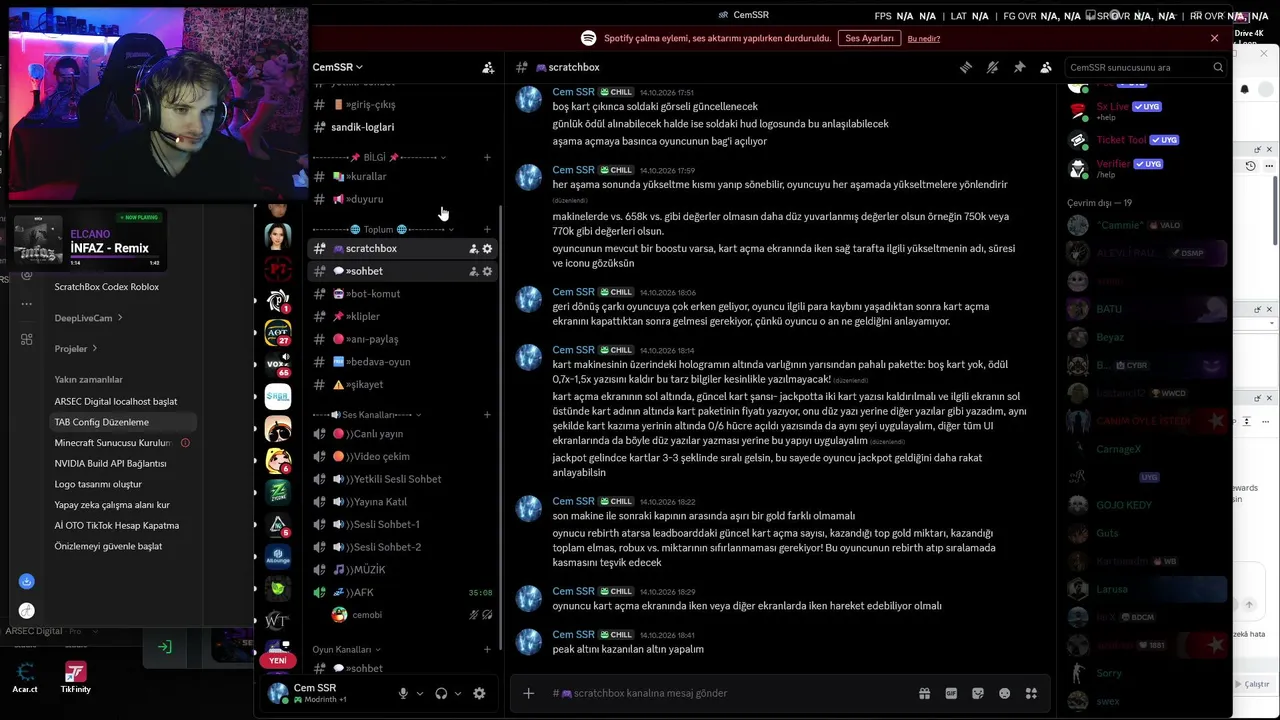The height and width of the screenshot is (720, 1280).
Task: Open the »kurallar text channel
Action: (x=403, y=177)
